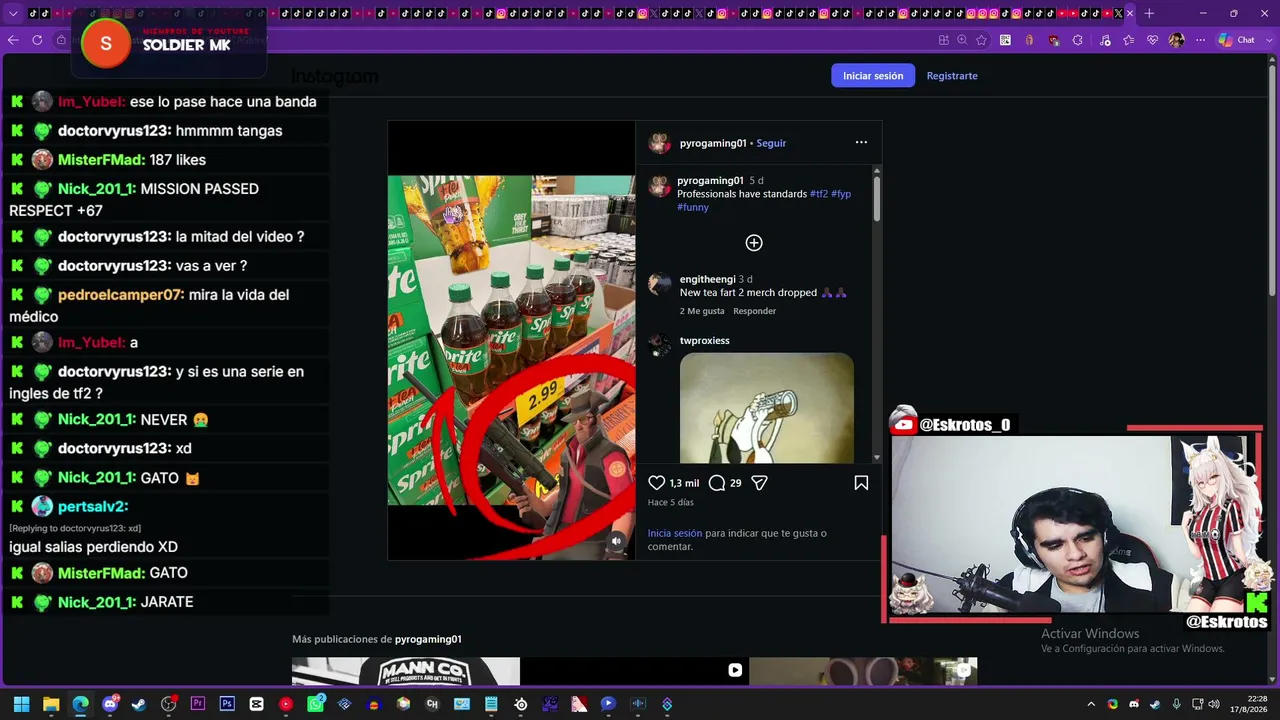Zoom the page using the magnifier icon

pyautogui.click(x=962, y=40)
